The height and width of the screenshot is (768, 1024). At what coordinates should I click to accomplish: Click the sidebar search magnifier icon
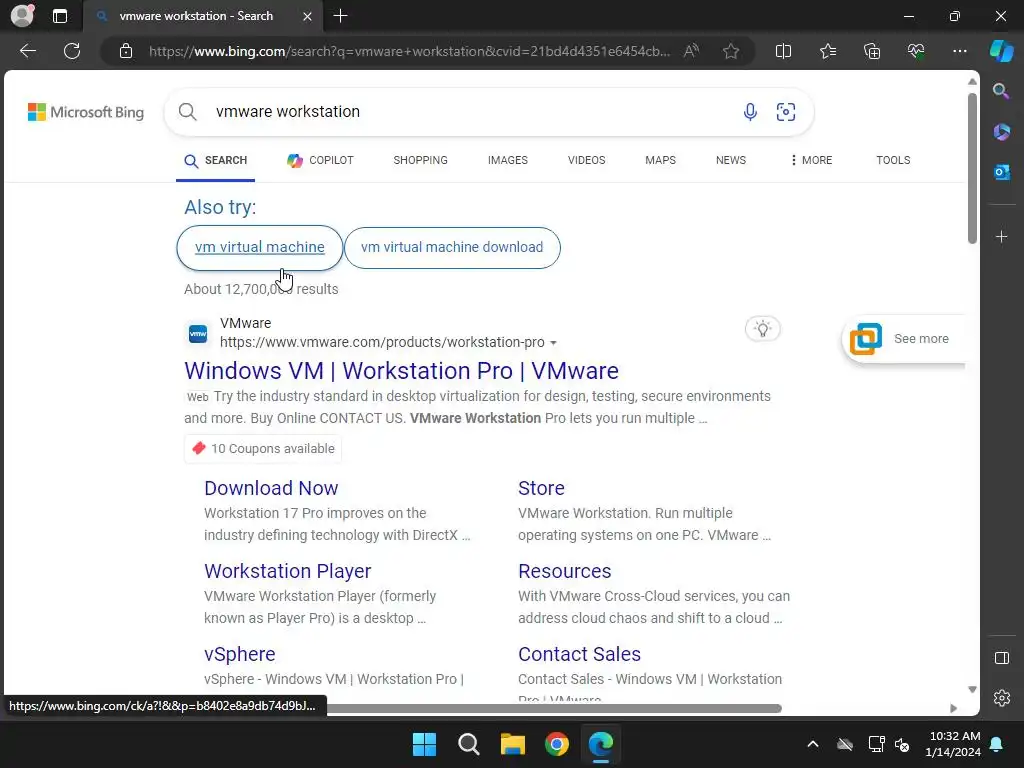pyautogui.click(x=1001, y=91)
